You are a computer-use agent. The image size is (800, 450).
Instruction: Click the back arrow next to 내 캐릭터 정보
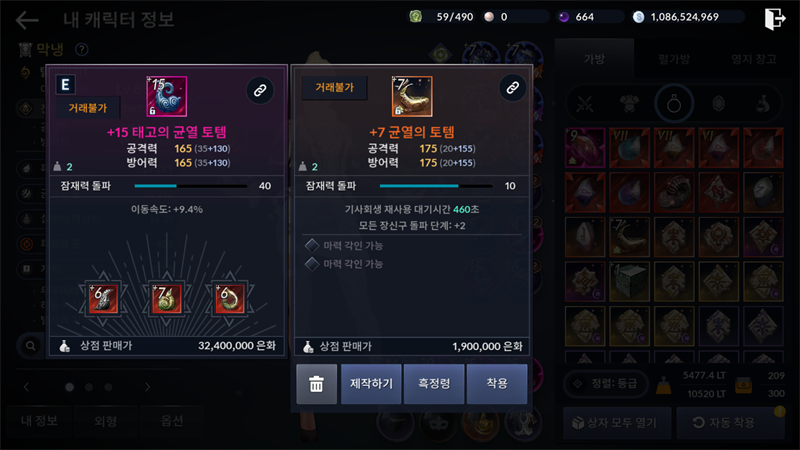[x=27, y=20]
